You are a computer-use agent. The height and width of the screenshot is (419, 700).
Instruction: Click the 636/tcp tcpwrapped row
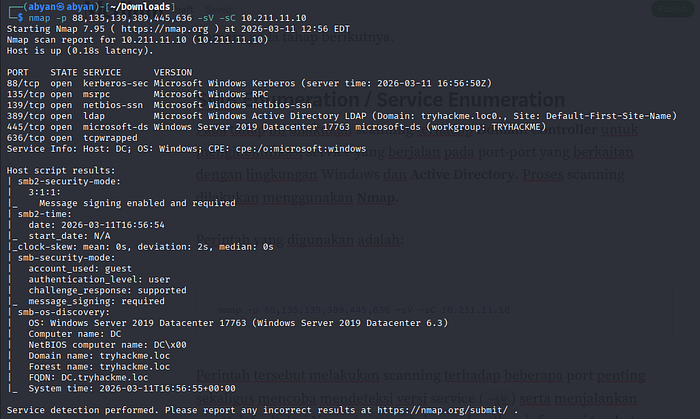point(72,138)
